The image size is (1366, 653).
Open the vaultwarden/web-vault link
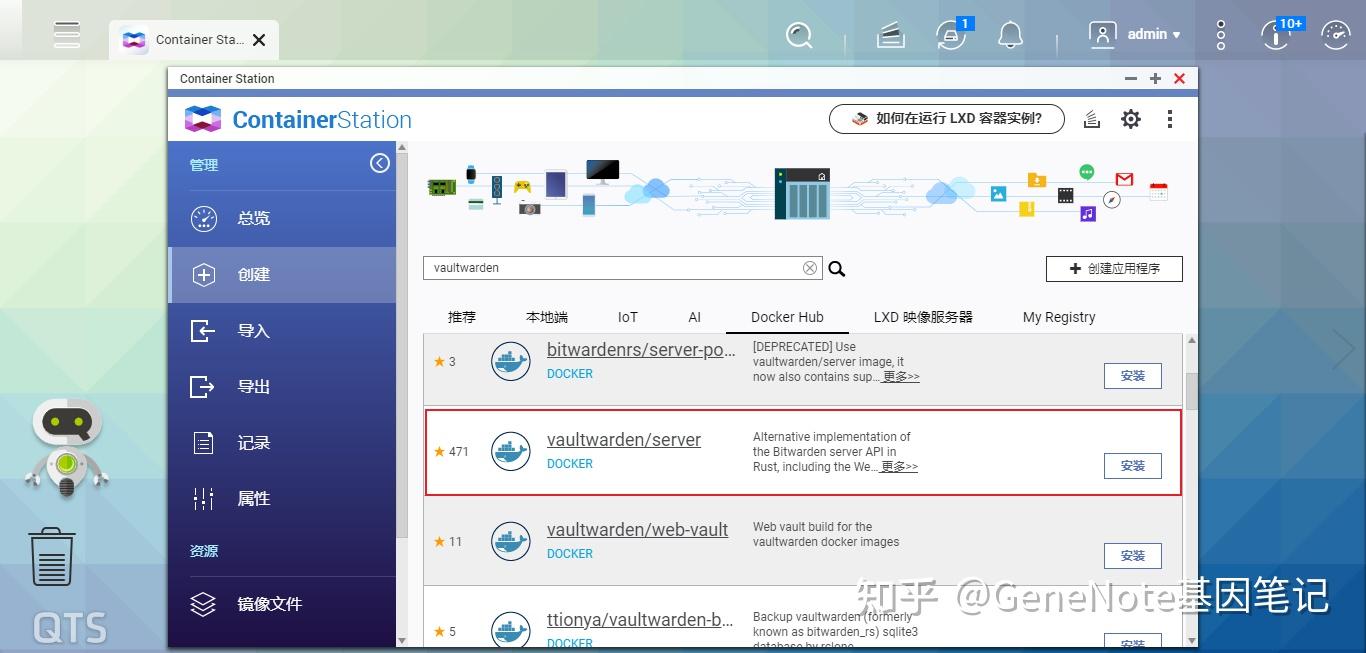pyautogui.click(x=637, y=530)
